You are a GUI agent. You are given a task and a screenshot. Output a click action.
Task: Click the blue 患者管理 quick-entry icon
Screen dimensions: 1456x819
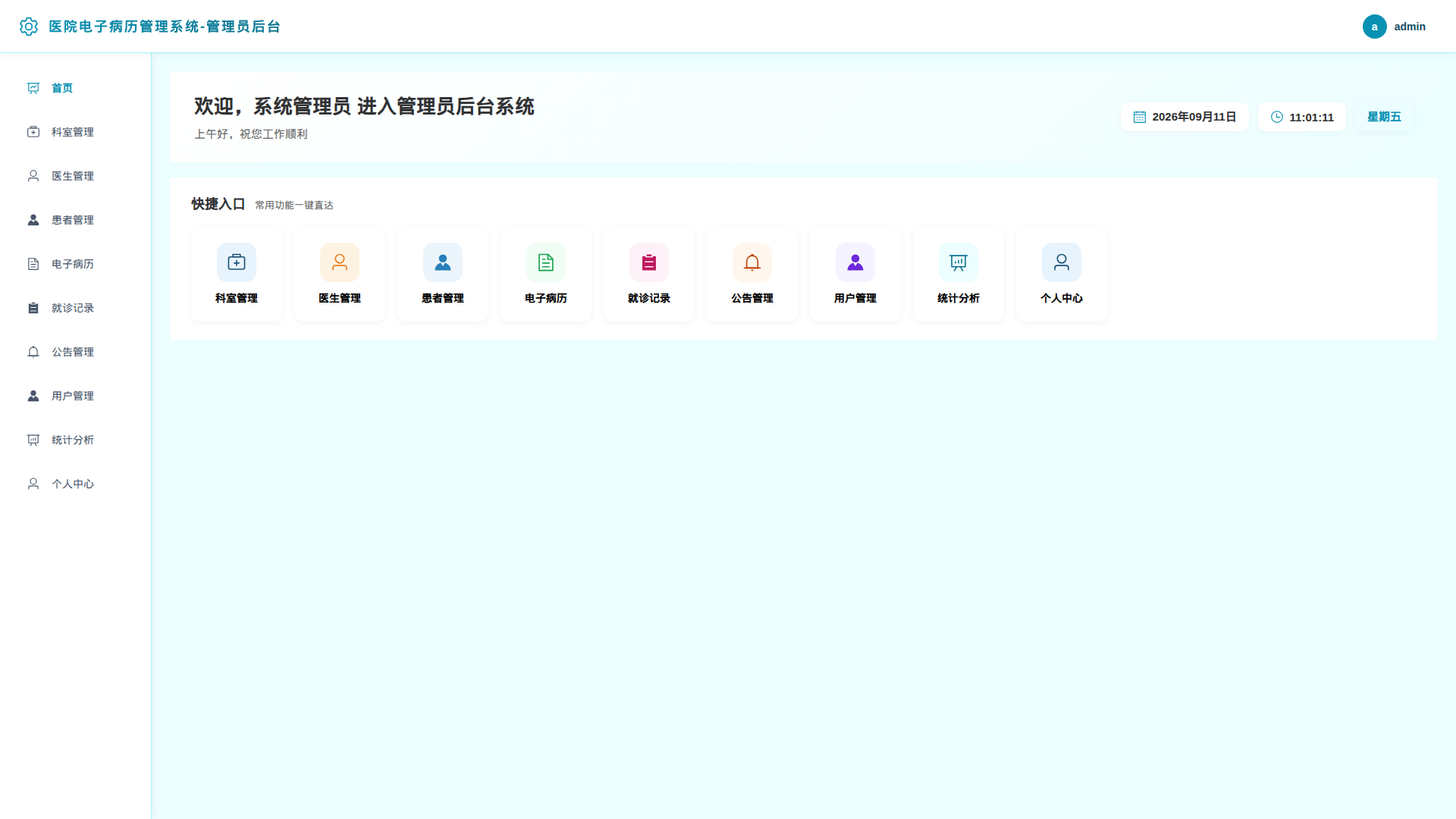point(443,262)
